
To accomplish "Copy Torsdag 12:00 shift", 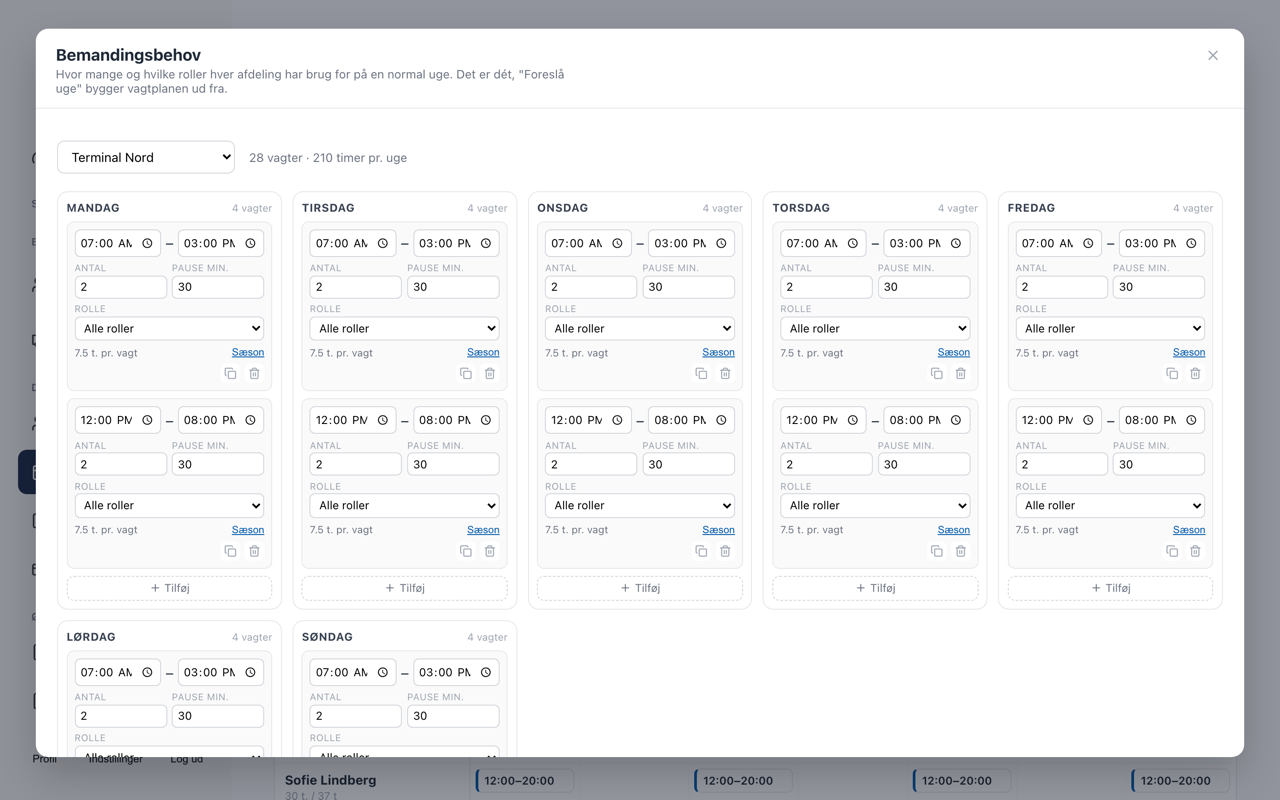I will (937, 551).
